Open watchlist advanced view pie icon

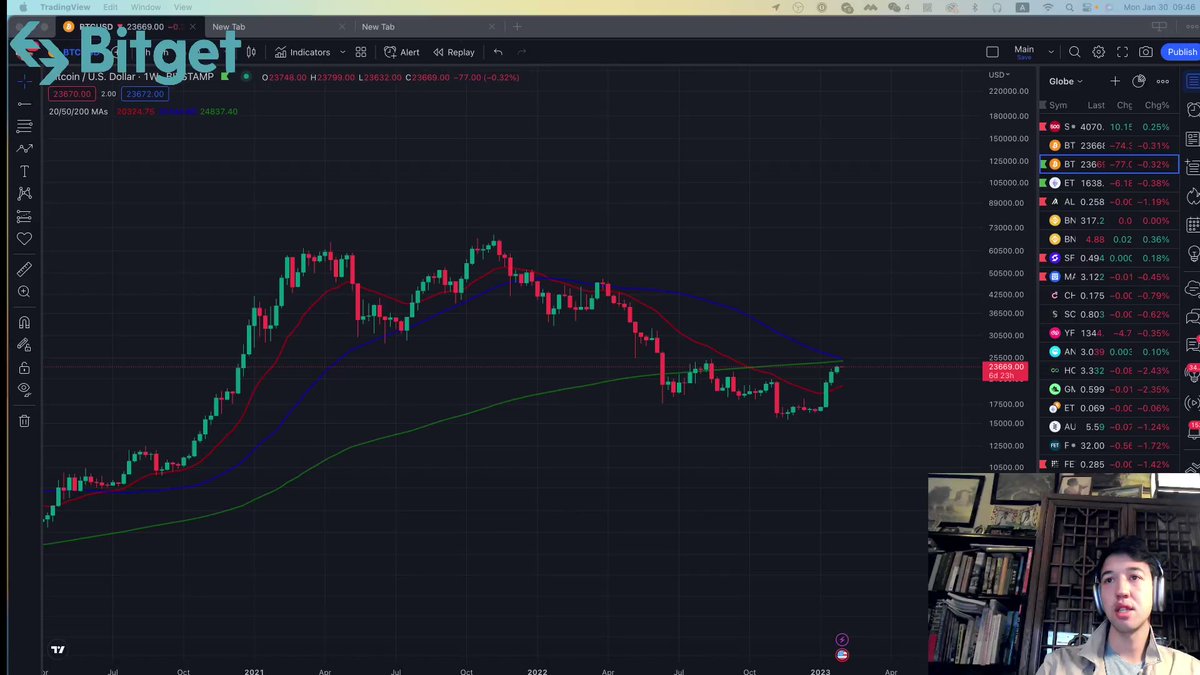(x=1139, y=81)
